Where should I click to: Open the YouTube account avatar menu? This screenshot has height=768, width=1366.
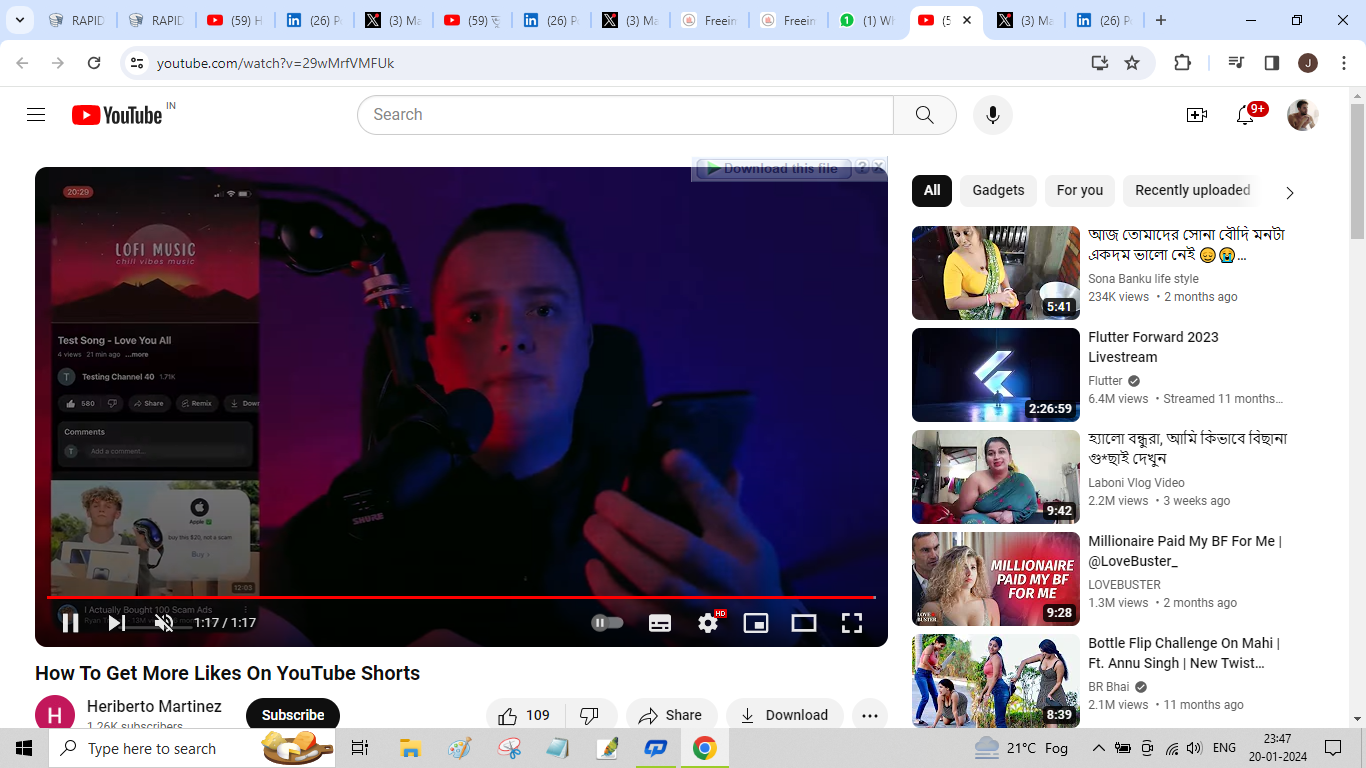coord(1303,115)
